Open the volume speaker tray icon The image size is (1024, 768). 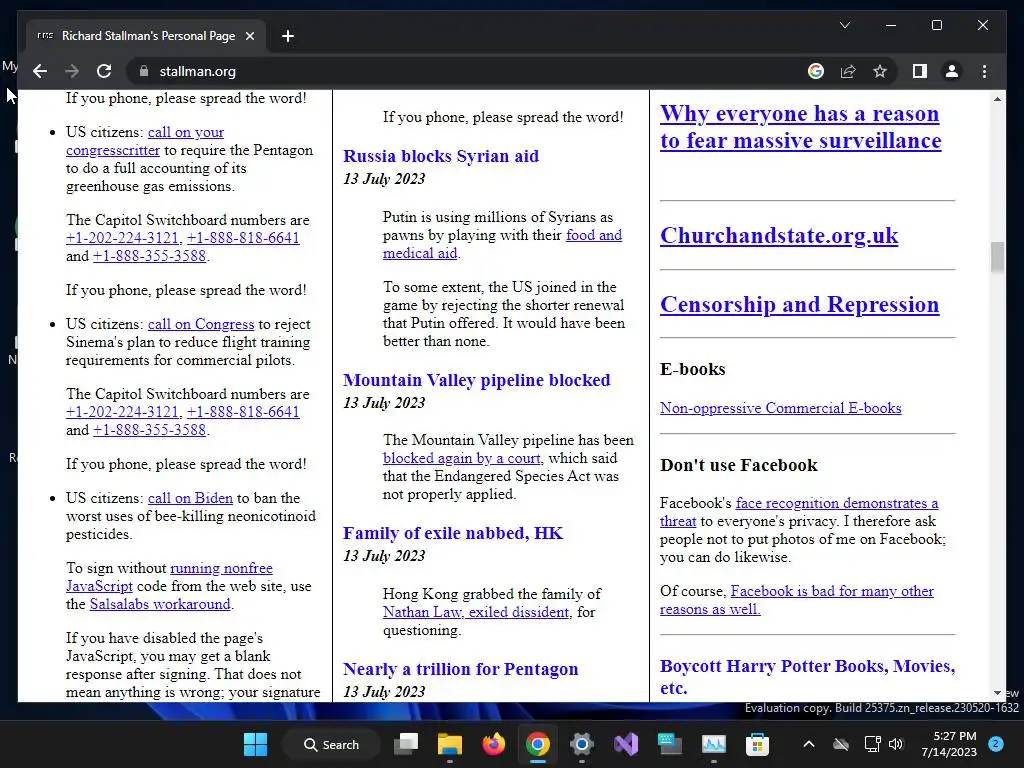[896, 744]
